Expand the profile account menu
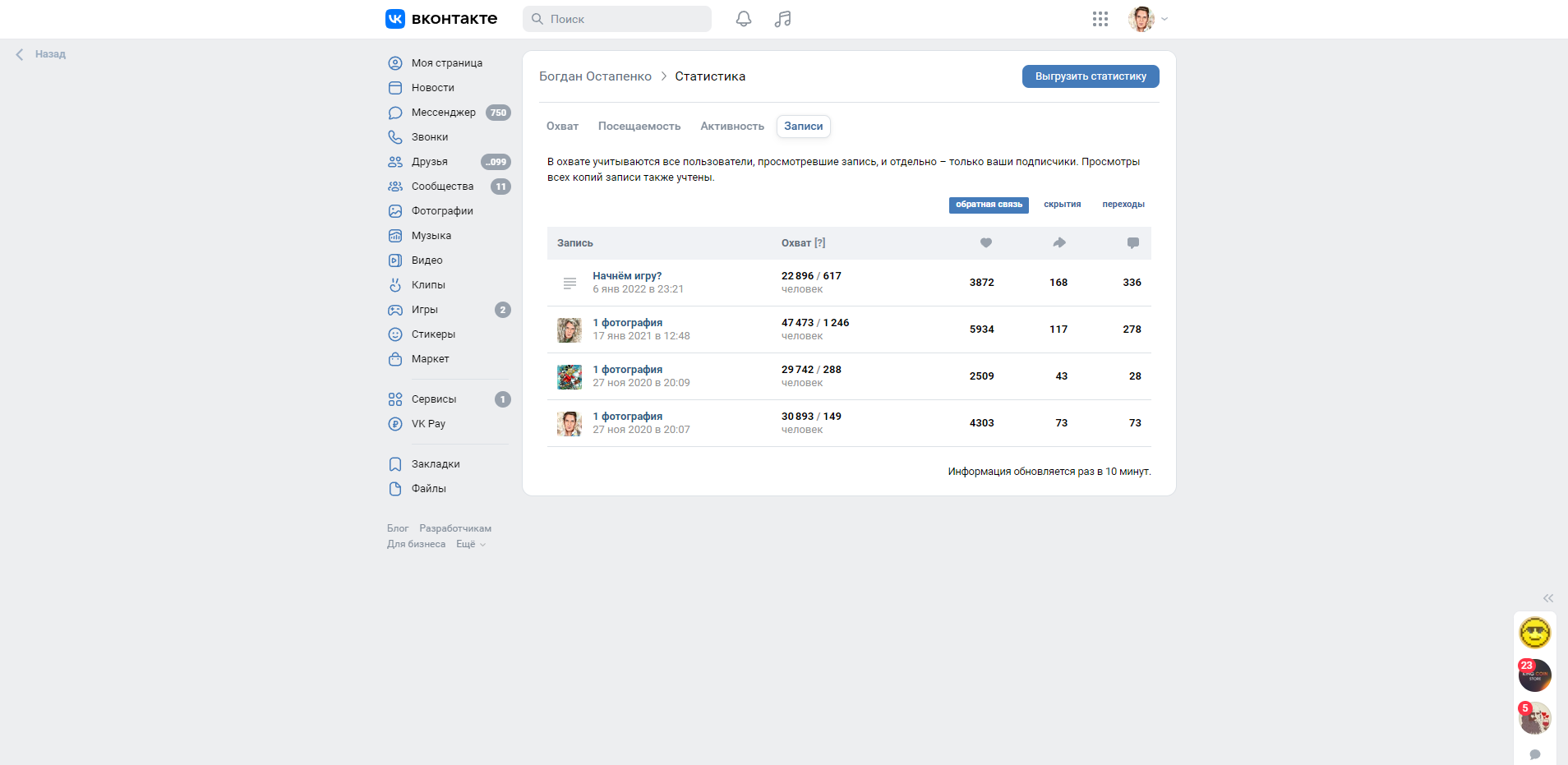 click(1148, 19)
